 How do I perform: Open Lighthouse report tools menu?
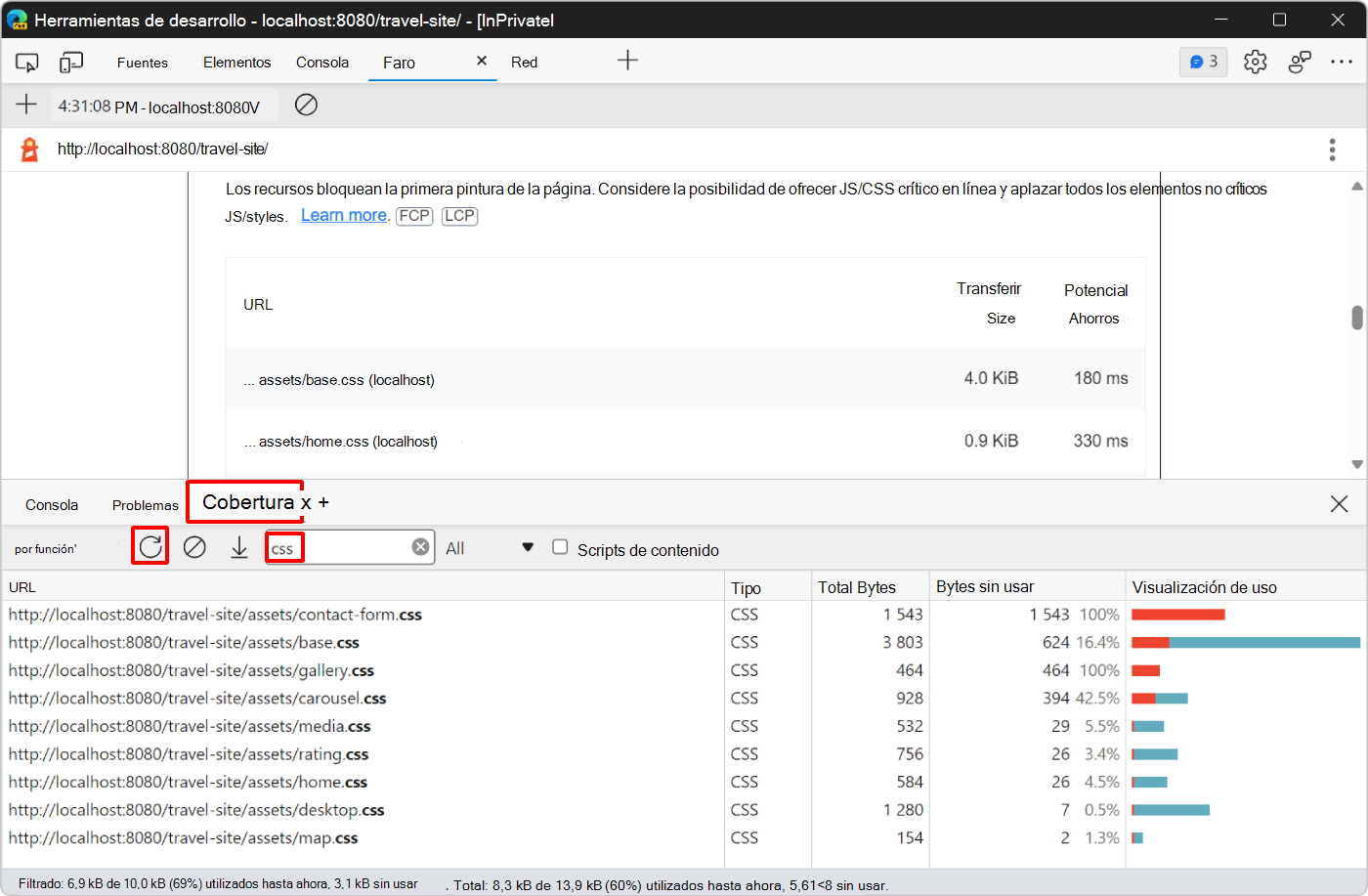1332,149
